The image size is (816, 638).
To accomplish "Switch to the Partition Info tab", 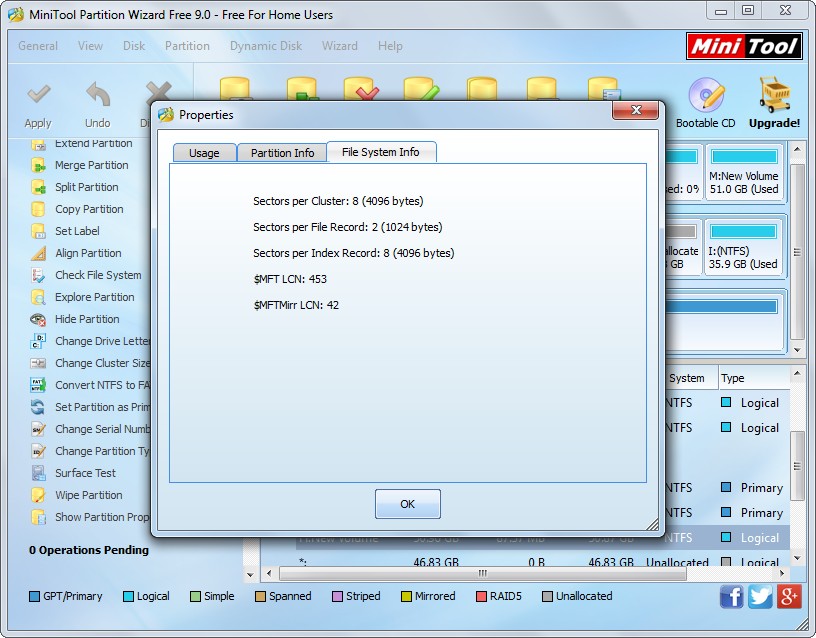I will pos(283,153).
